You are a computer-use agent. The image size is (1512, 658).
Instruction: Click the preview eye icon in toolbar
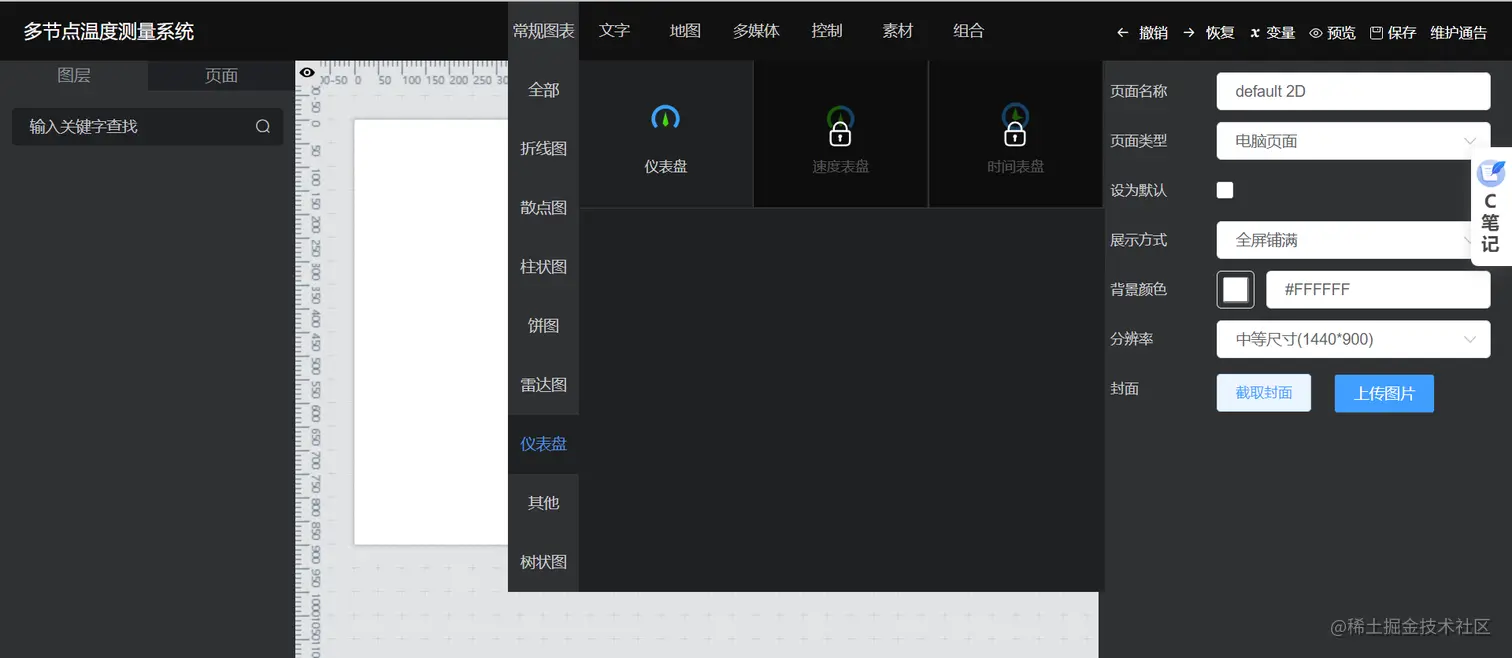(x=1316, y=32)
